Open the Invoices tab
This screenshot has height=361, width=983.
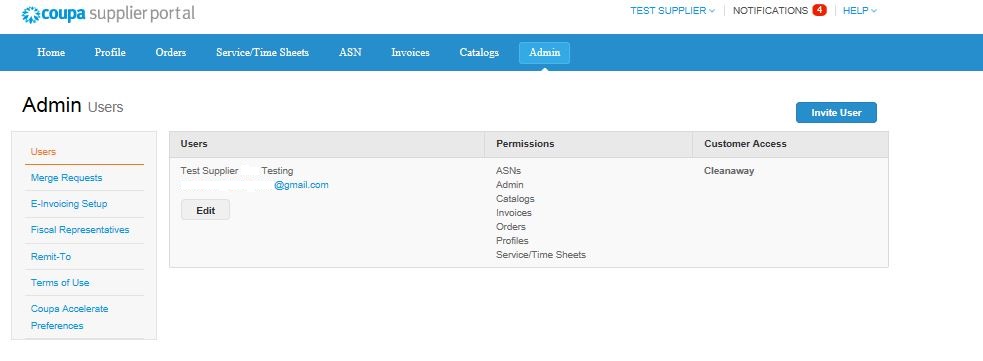pos(410,53)
